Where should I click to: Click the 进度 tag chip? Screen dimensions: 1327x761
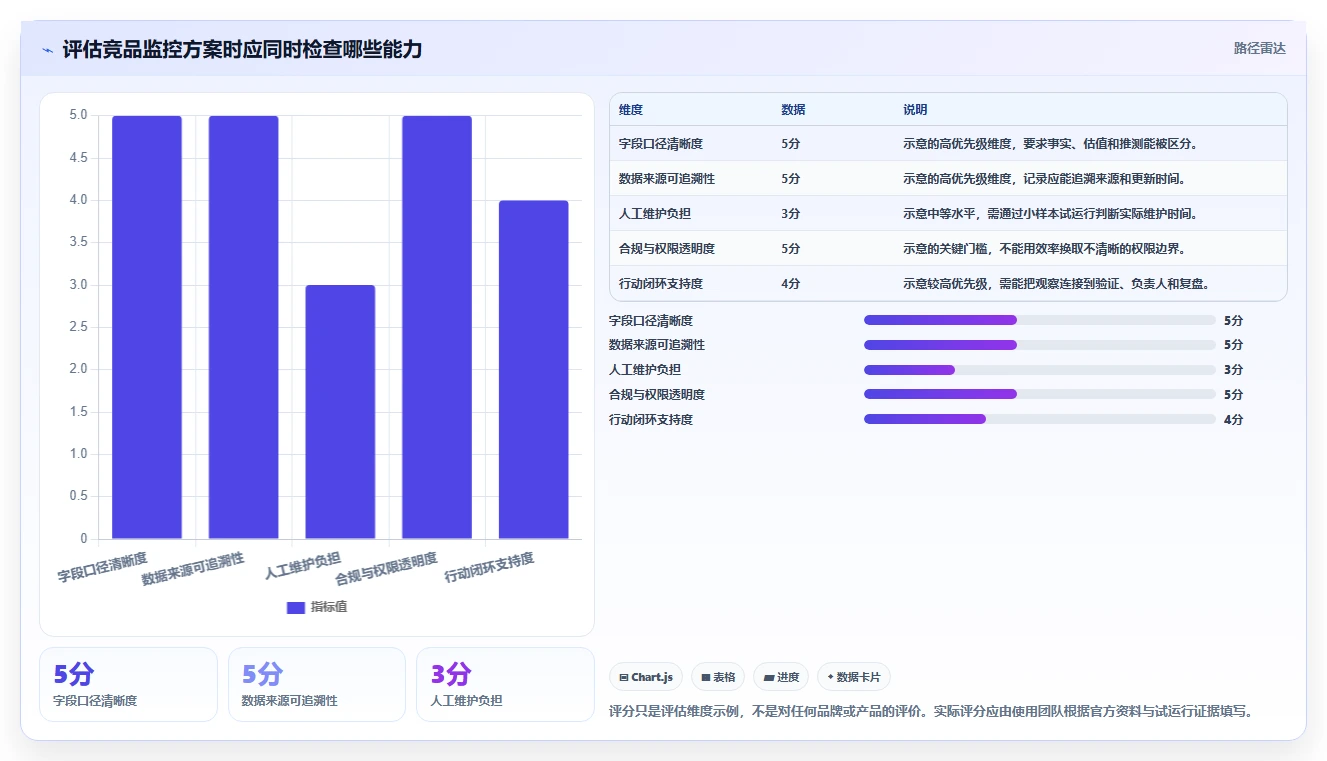(x=781, y=677)
